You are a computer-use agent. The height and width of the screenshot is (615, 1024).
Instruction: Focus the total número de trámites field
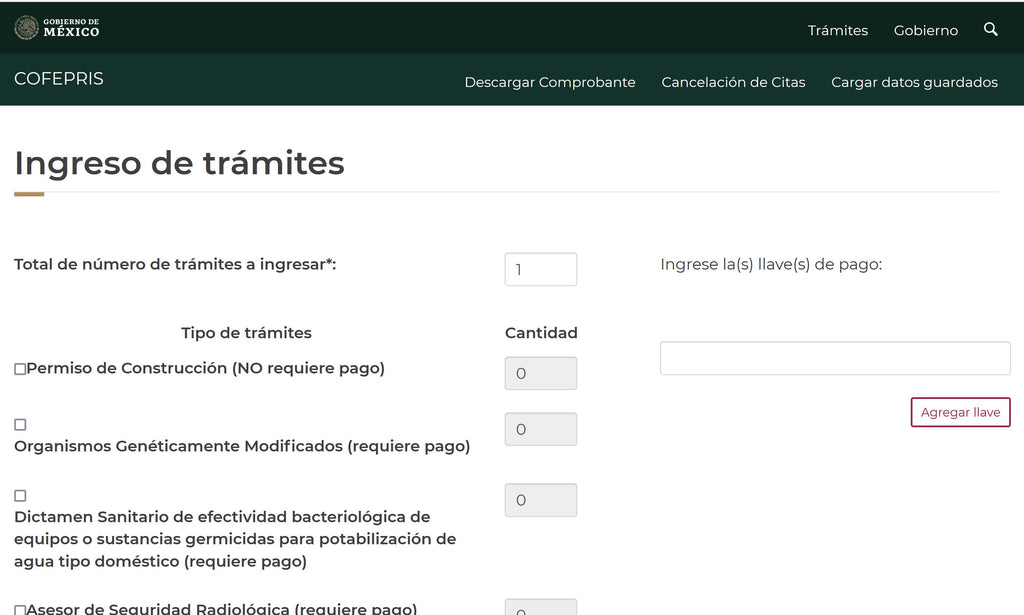tap(540, 270)
